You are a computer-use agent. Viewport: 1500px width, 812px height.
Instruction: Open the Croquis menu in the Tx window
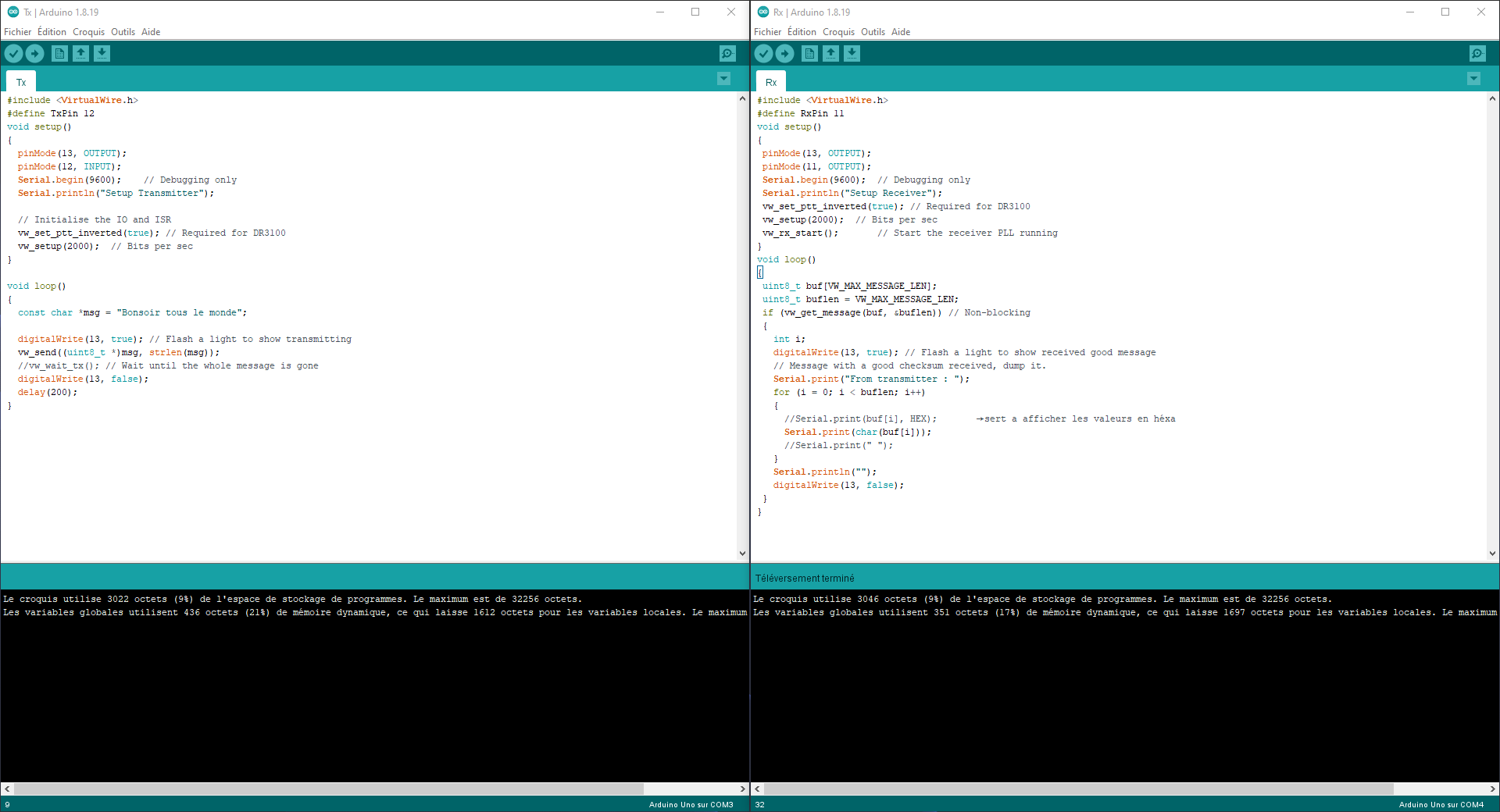(88, 32)
